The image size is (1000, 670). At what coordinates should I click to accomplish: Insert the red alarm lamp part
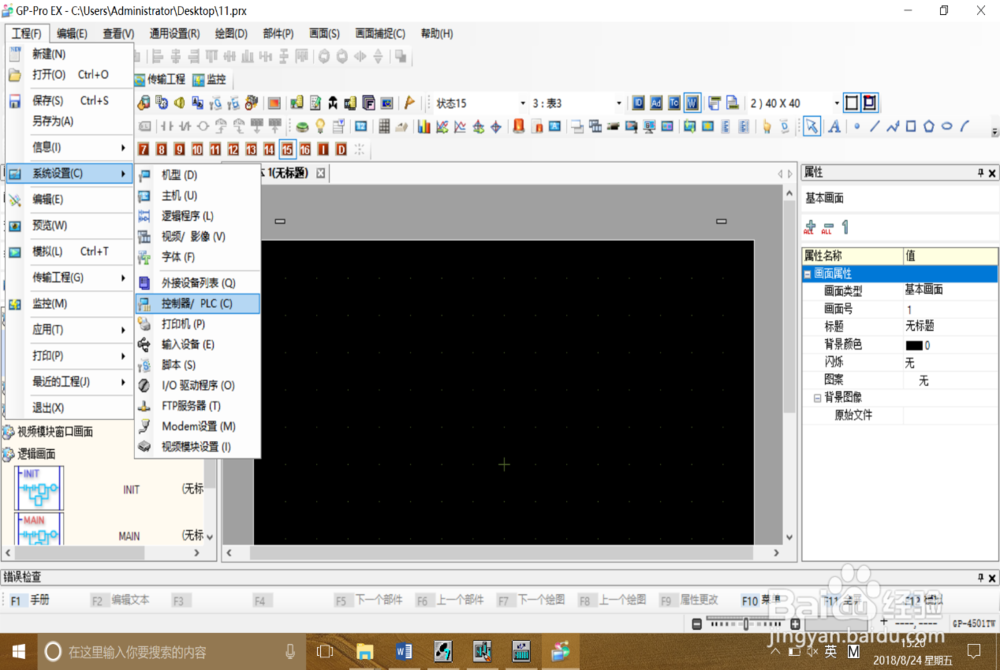[518, 126]
